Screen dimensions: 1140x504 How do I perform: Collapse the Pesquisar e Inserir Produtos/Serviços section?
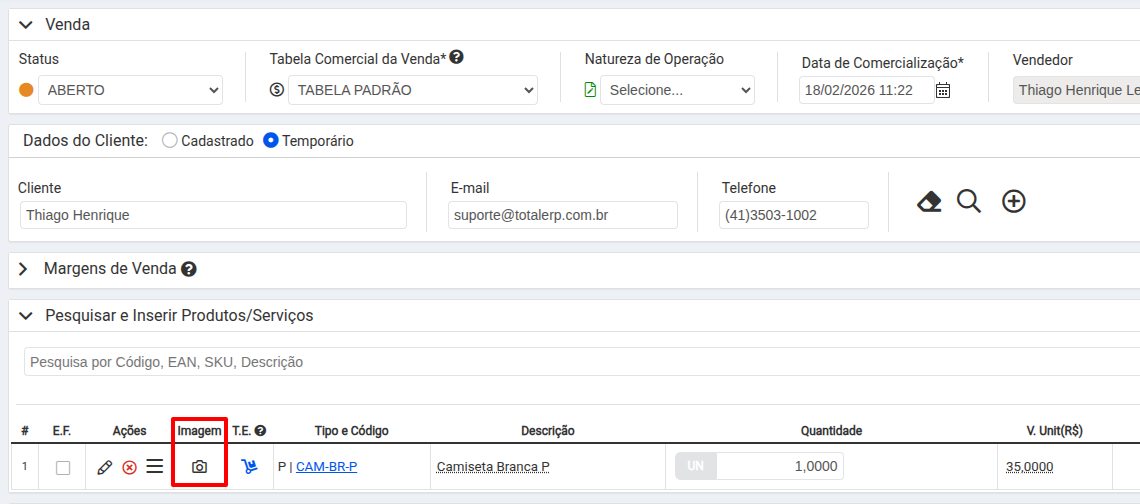pyautogui.click(x=25, y=316)
